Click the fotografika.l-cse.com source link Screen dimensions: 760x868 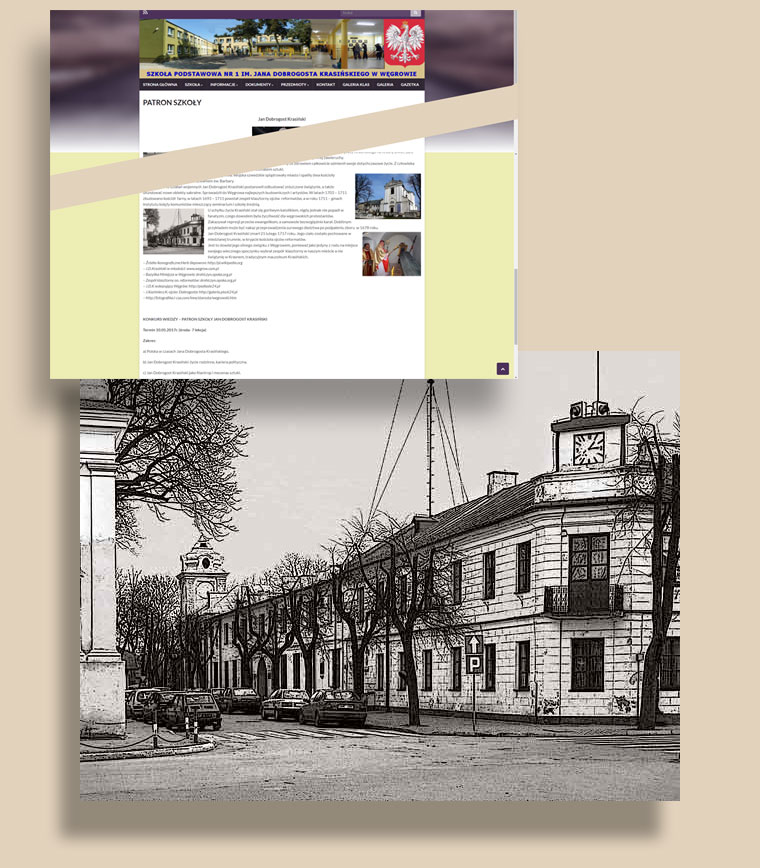coord(190,298)
